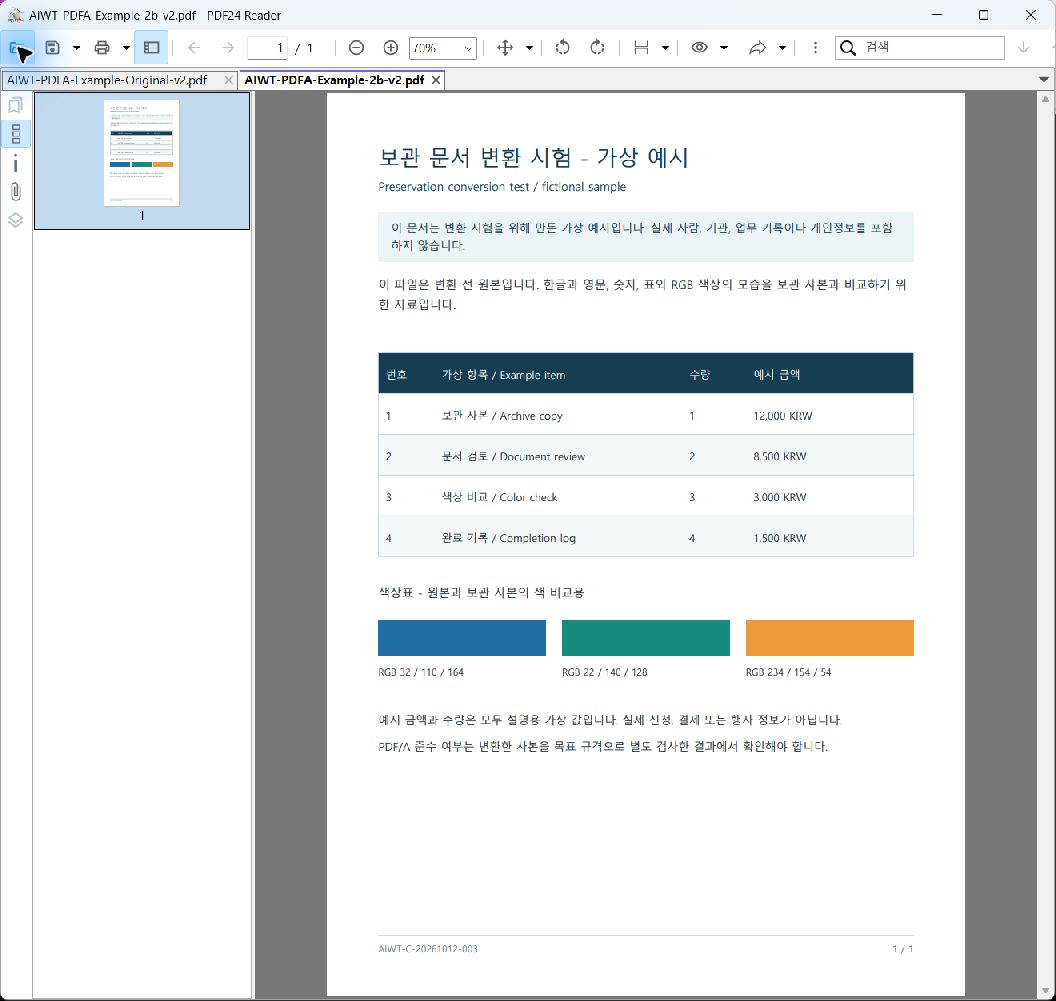Maximize the PDF24 Reader window
1056x1001 pixels.
pos(983,15)
